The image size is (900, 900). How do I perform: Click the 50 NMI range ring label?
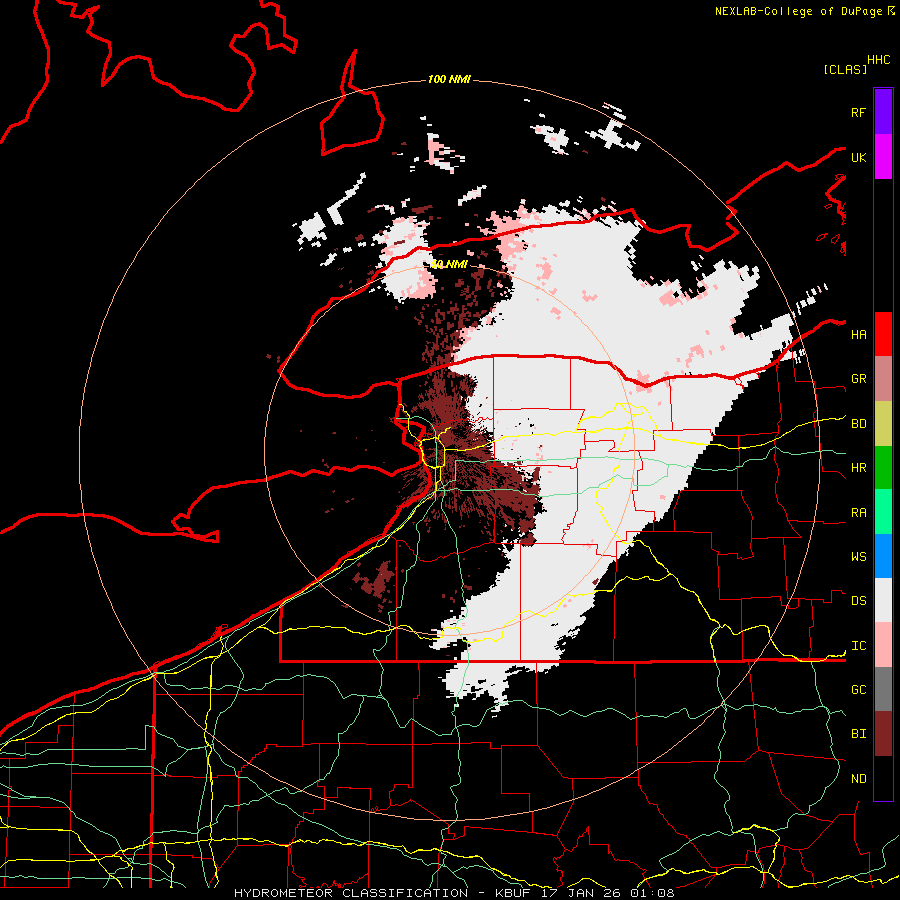click(x=449, y=264)
